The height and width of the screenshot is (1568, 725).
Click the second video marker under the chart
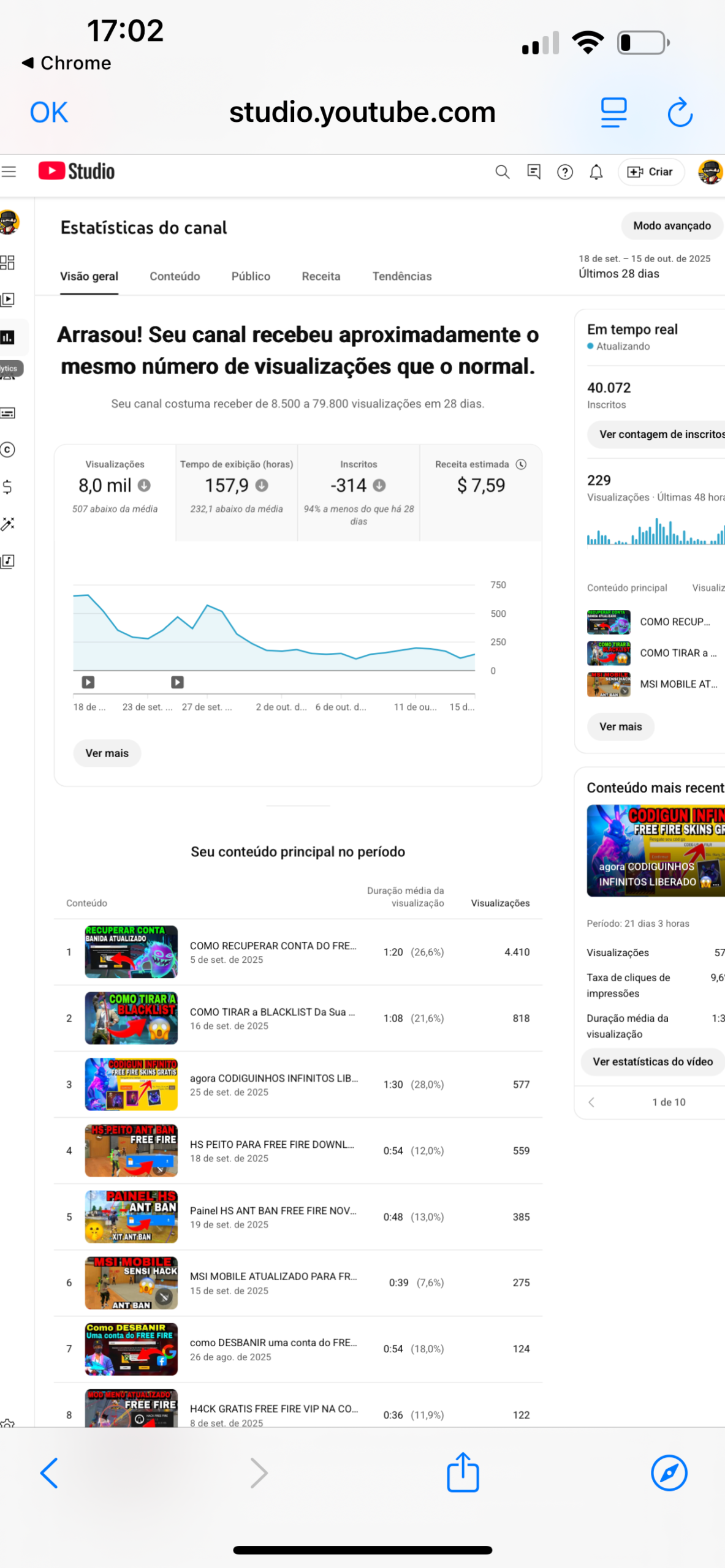(x=177, y=682)
